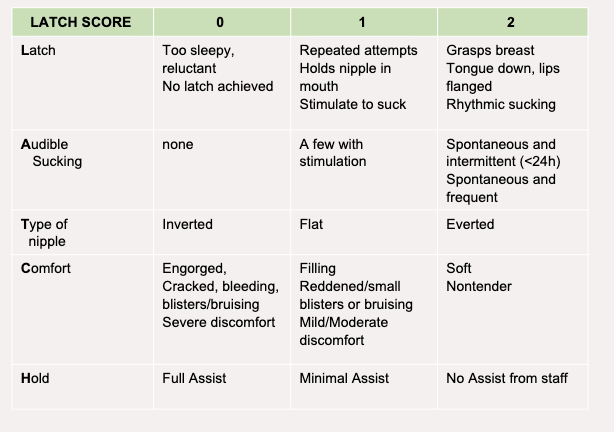Click the 'Grasps breast' cell text

pyautogui.click(x=490, y=50)
